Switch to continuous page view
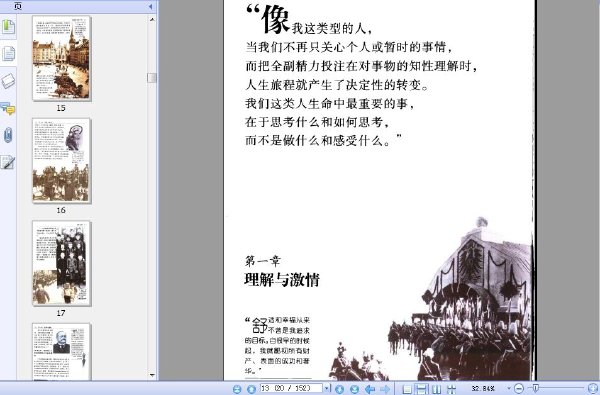Viewport: 600px width, 395px height. click(x=421, y=389)
